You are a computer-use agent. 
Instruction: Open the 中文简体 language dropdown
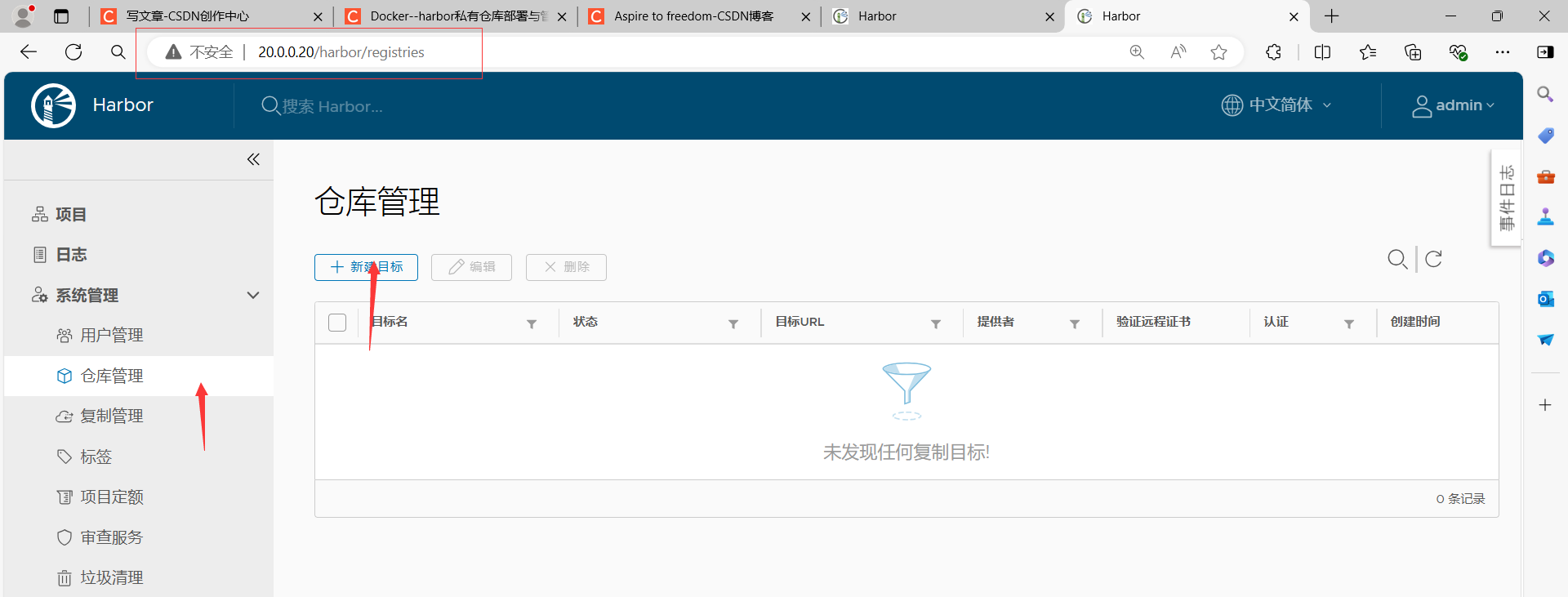[1276, 105]
